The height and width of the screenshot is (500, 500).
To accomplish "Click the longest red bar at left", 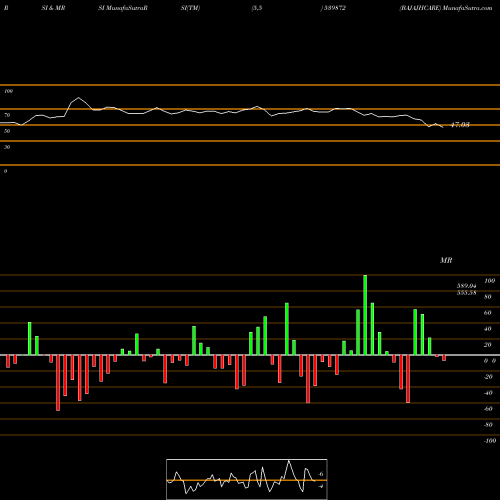I will [x=58, y=383].
